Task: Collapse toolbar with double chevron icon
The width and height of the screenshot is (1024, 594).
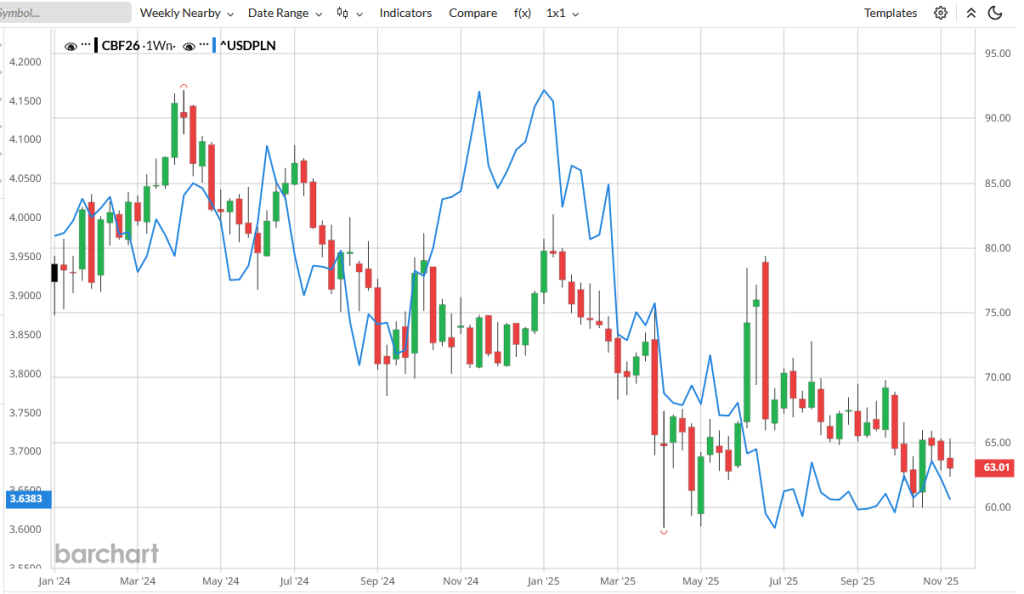Action: click(970, 13)
